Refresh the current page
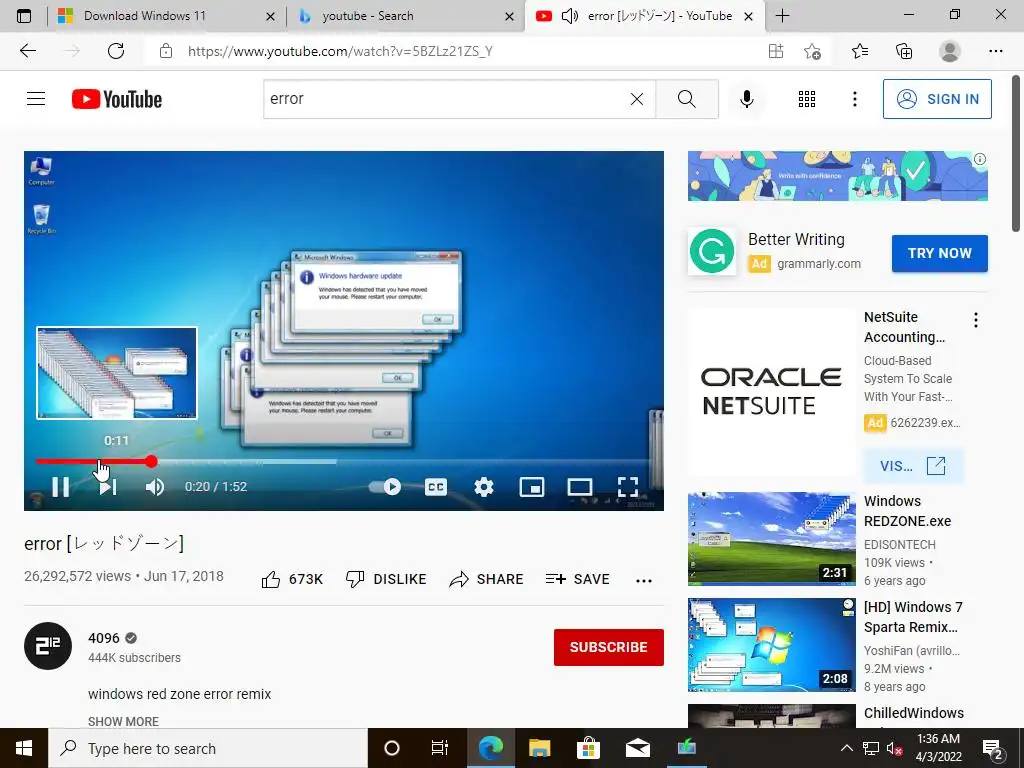The width and height of the screenshot is (1024, 768). (116, 51)
